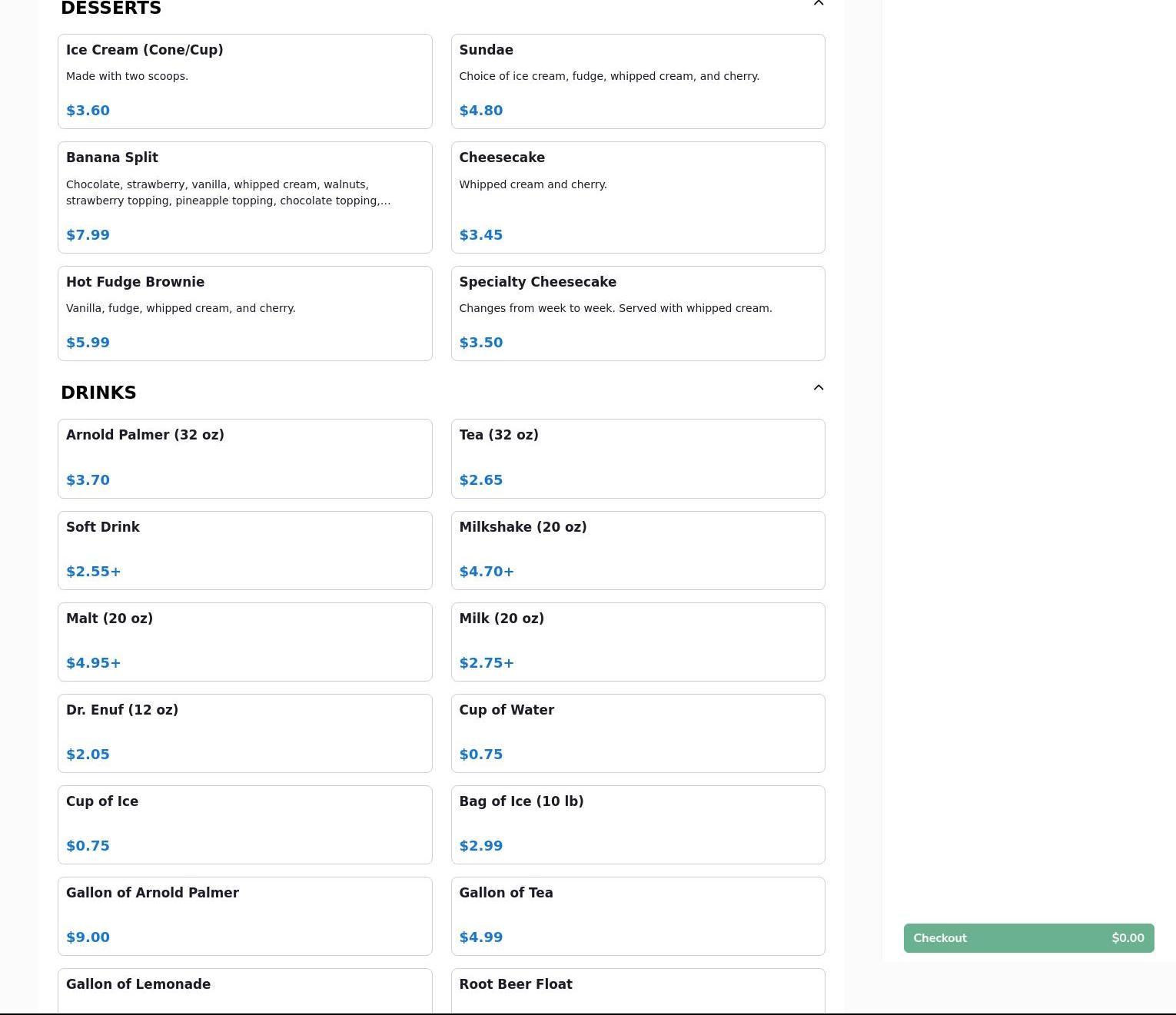Select the Cup of Water item

(637, 733)
